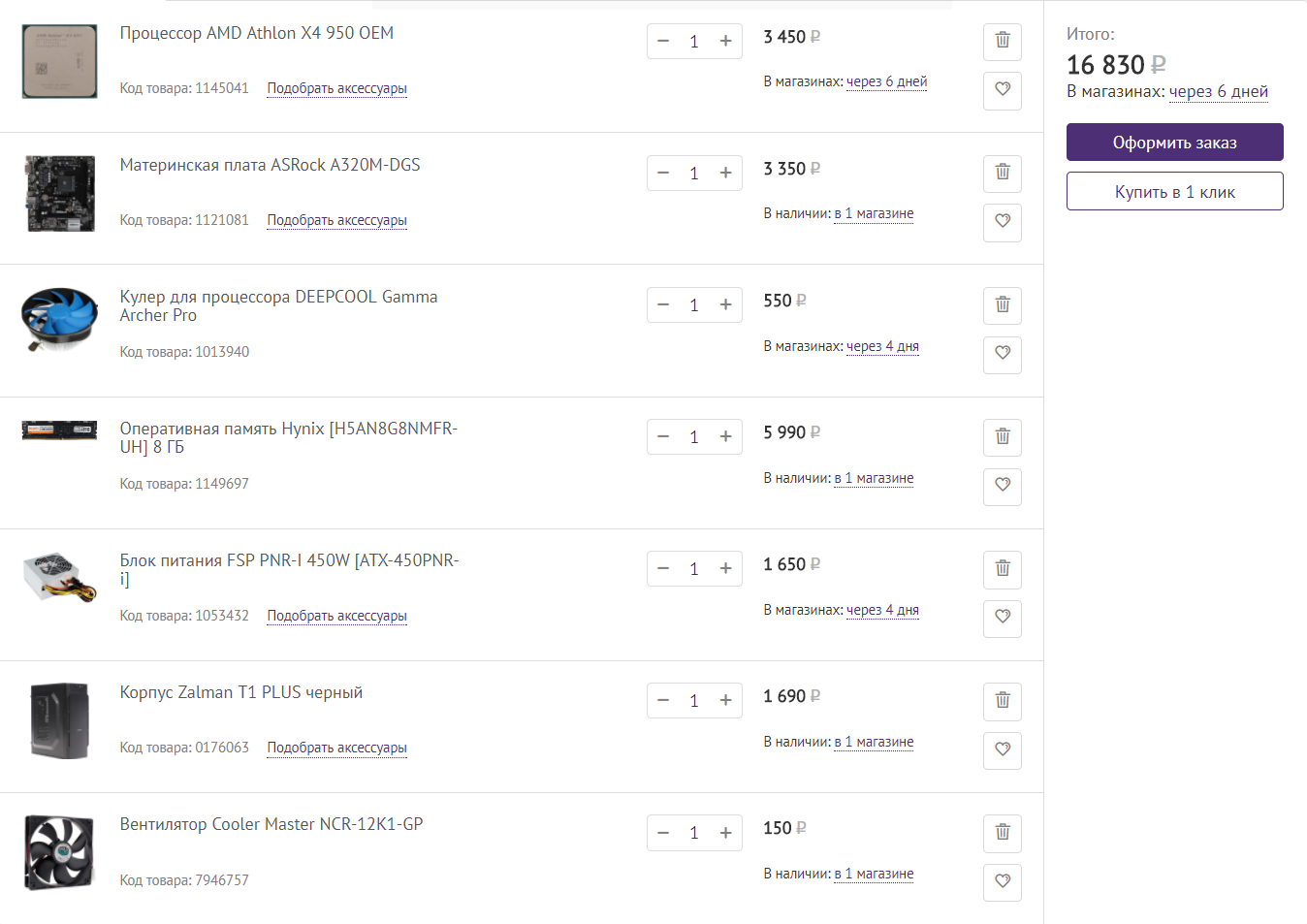1307x924 pixels.
Task: Increase quantity of ASRock motherboard
Action: pos(725,173)
